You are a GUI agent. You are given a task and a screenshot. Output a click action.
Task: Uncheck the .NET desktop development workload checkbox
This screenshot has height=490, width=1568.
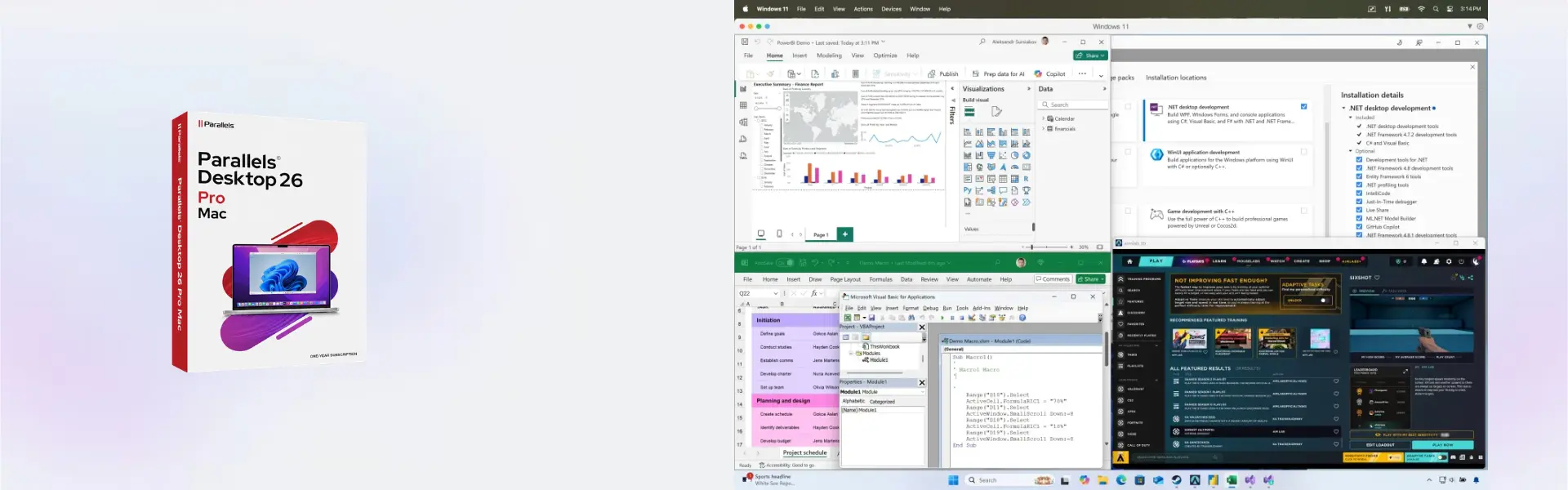click(1303, 106)
